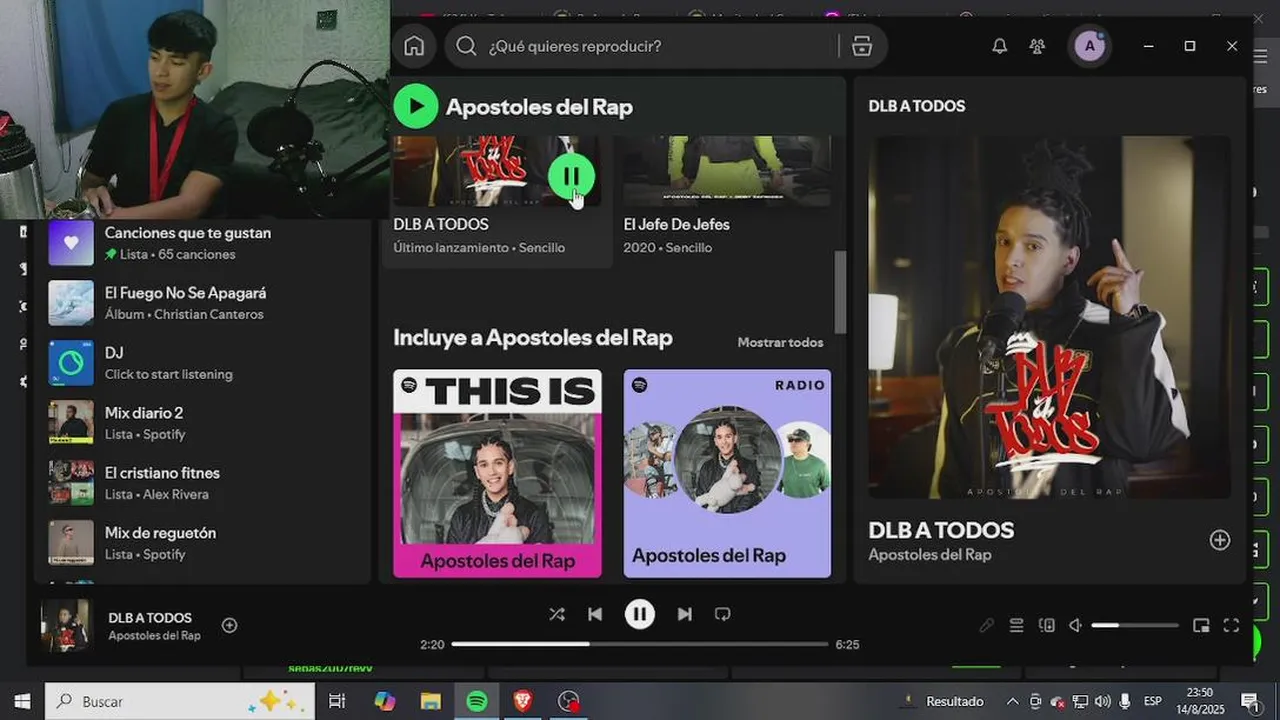Open DLB A TODOS title in side panel
The image size is (1280, 720).
[x=941, y=530]
